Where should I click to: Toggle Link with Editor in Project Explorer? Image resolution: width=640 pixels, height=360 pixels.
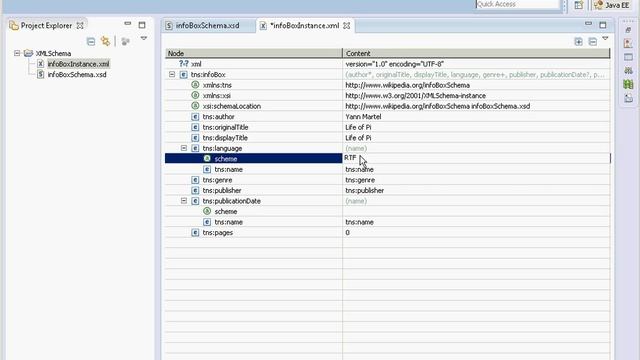(x=105, y=41)
